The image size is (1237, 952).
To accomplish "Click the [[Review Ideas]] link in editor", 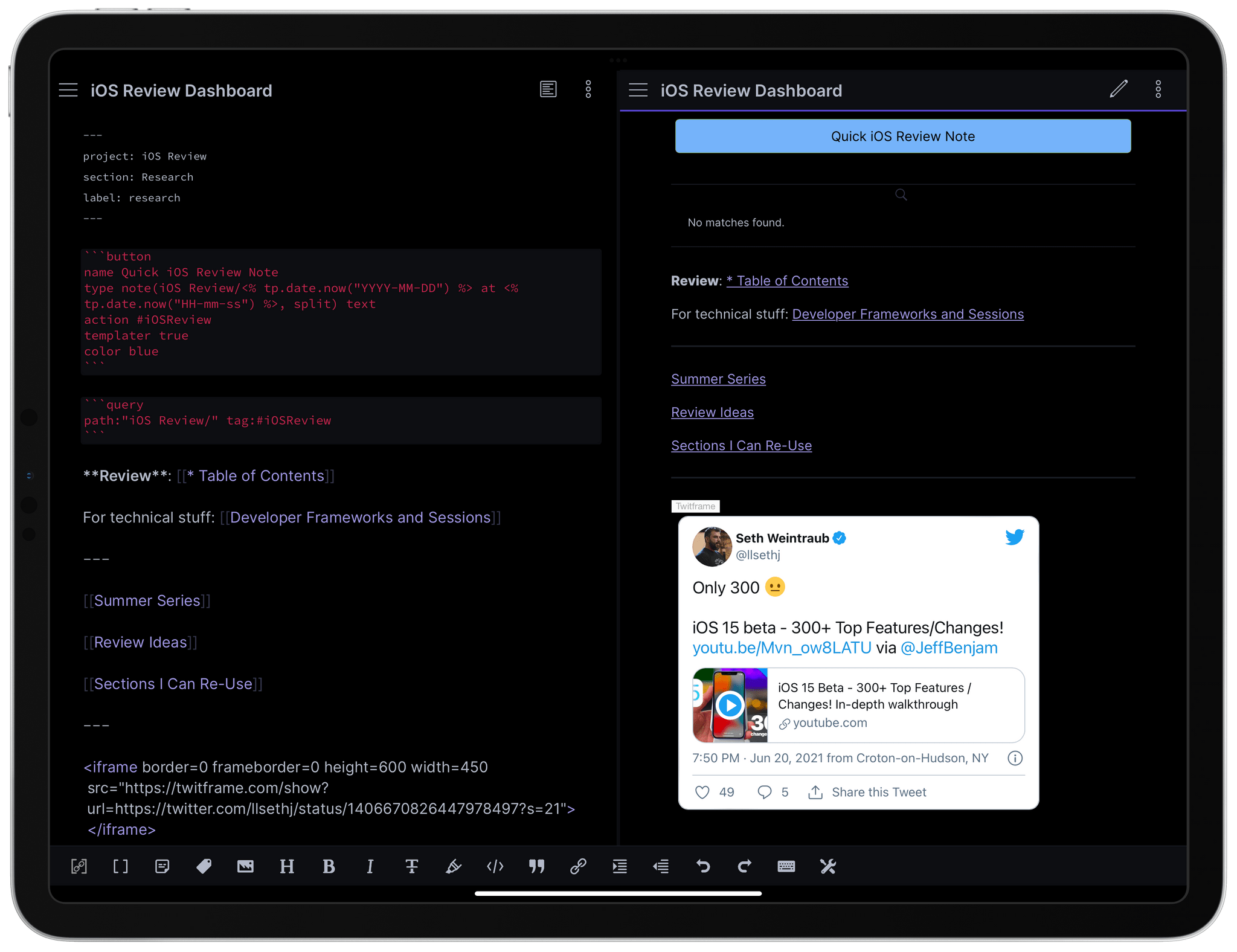I will click(140, 642).
